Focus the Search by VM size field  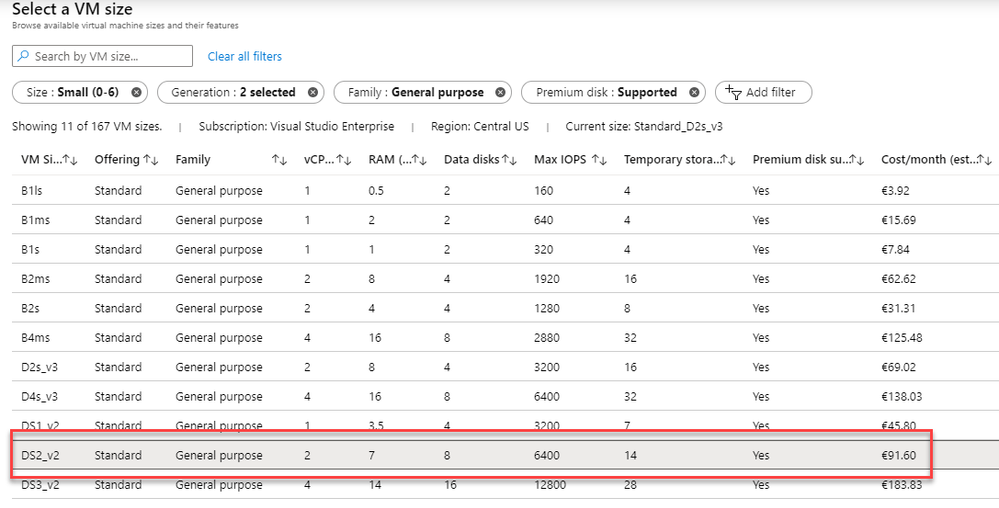coord(103,56)
